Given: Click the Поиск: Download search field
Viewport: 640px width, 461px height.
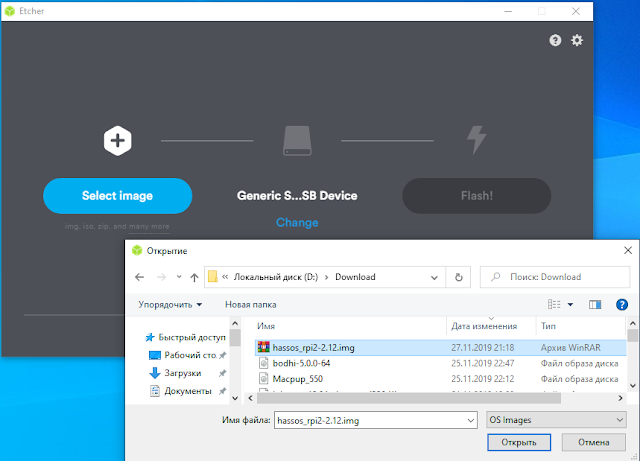Looking at the screenshot, I should point(555,277).
